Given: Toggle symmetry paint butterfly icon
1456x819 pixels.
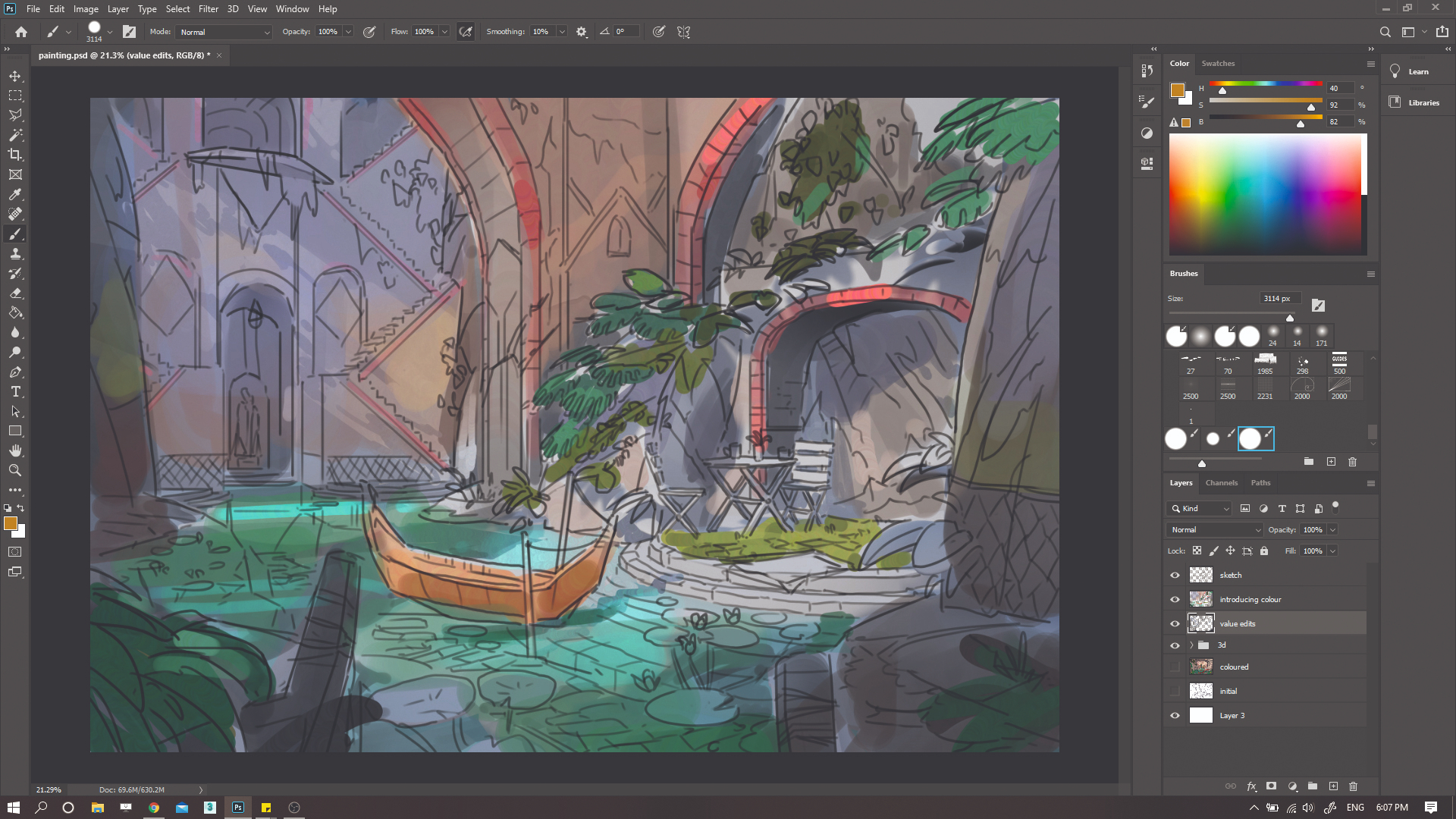Looking at the screenshot, I should tap(683, 32).
